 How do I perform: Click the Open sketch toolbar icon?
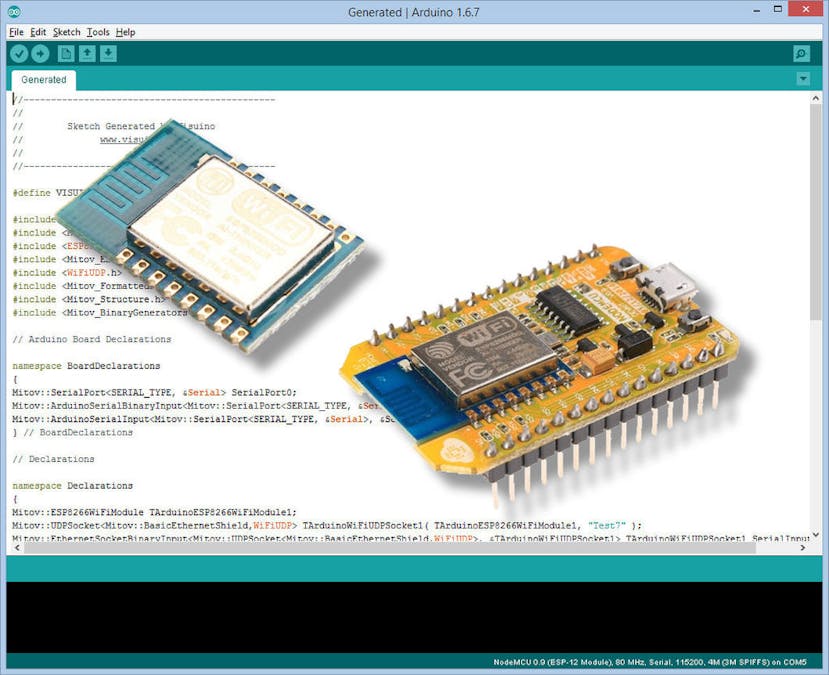point(85,54)
